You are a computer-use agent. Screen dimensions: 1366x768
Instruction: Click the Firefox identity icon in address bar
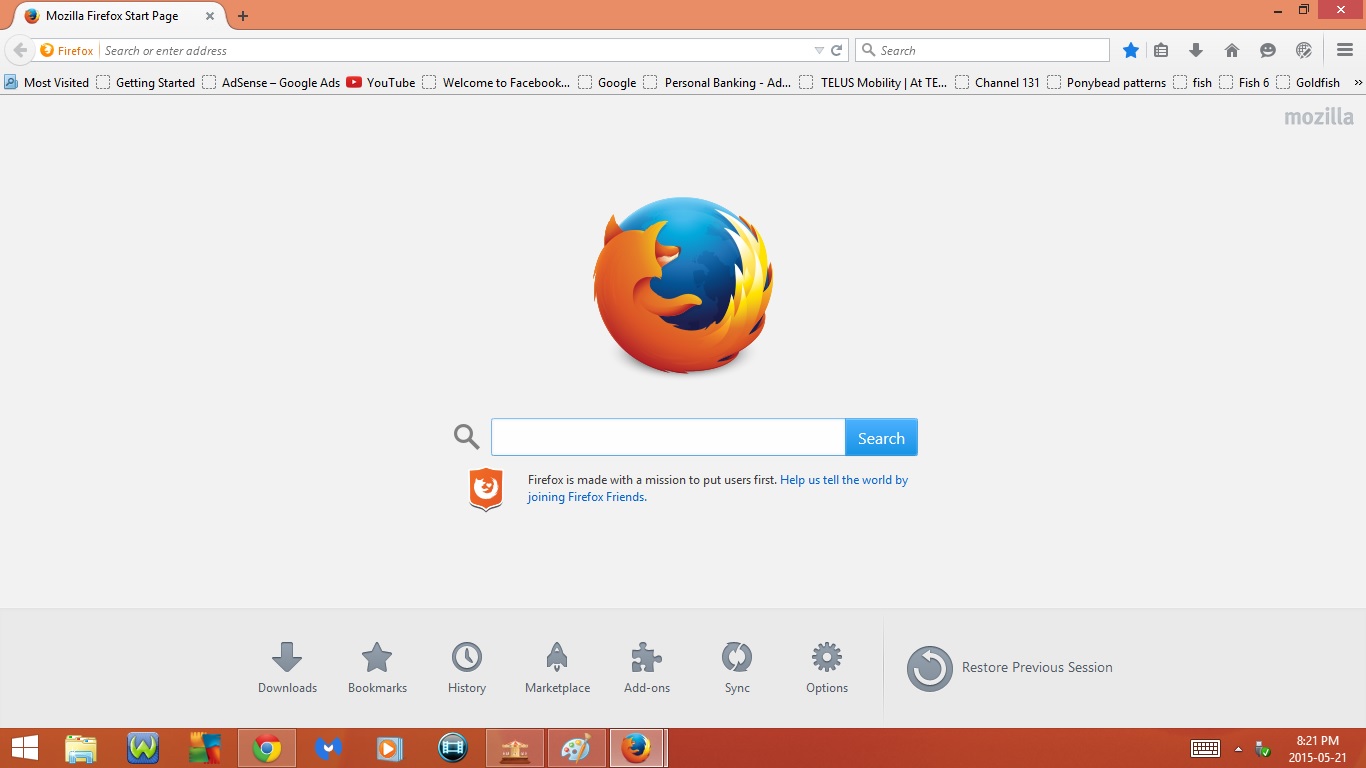click(67, 50)
